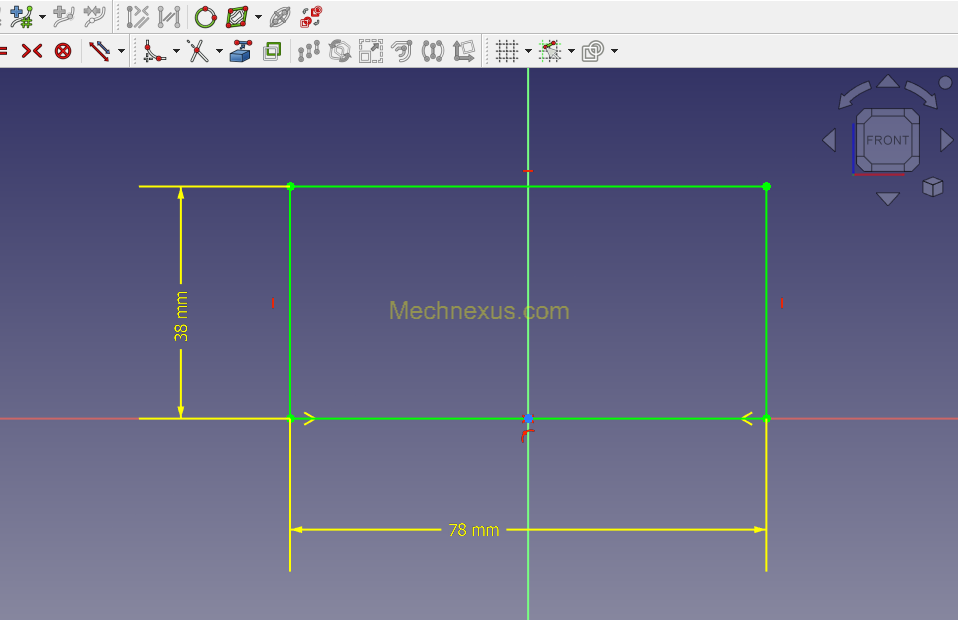The image size is (958, 620).
Task: Toggle the sketch grid display
Action: pyautogui.click(x=507, y=51)
